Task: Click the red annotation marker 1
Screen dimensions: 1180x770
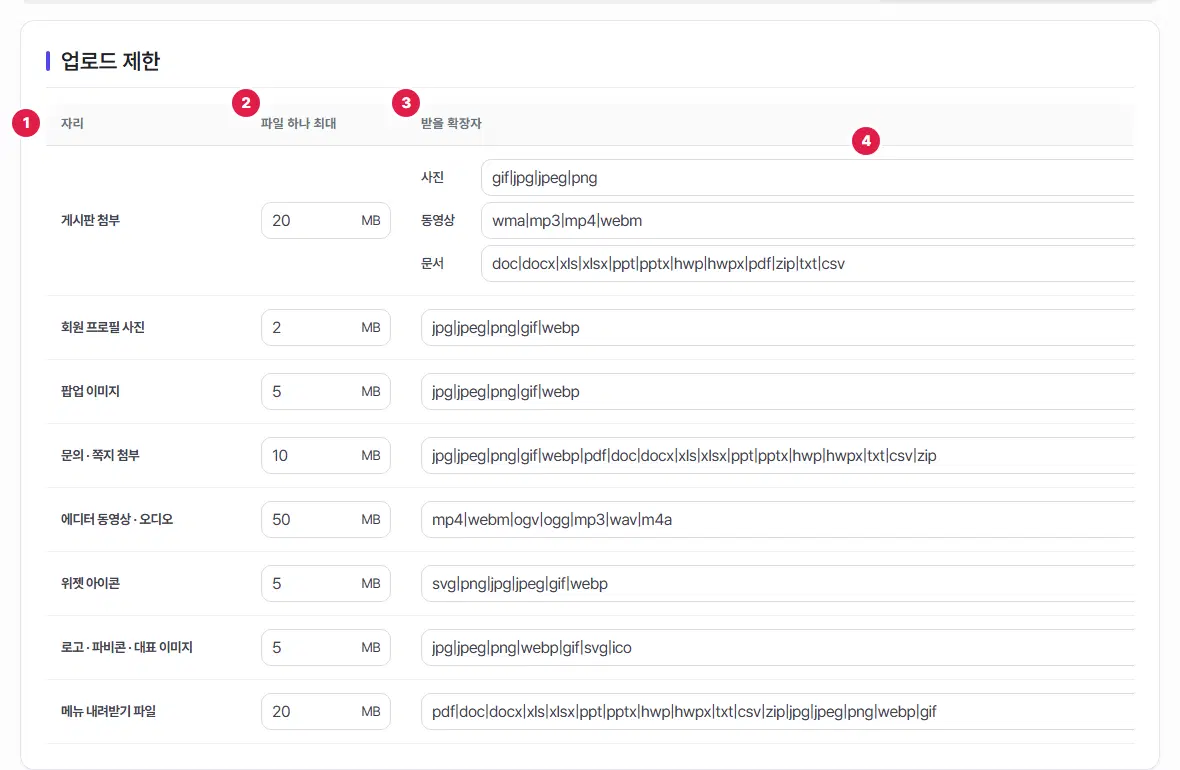Action: (x=26, y=123)
